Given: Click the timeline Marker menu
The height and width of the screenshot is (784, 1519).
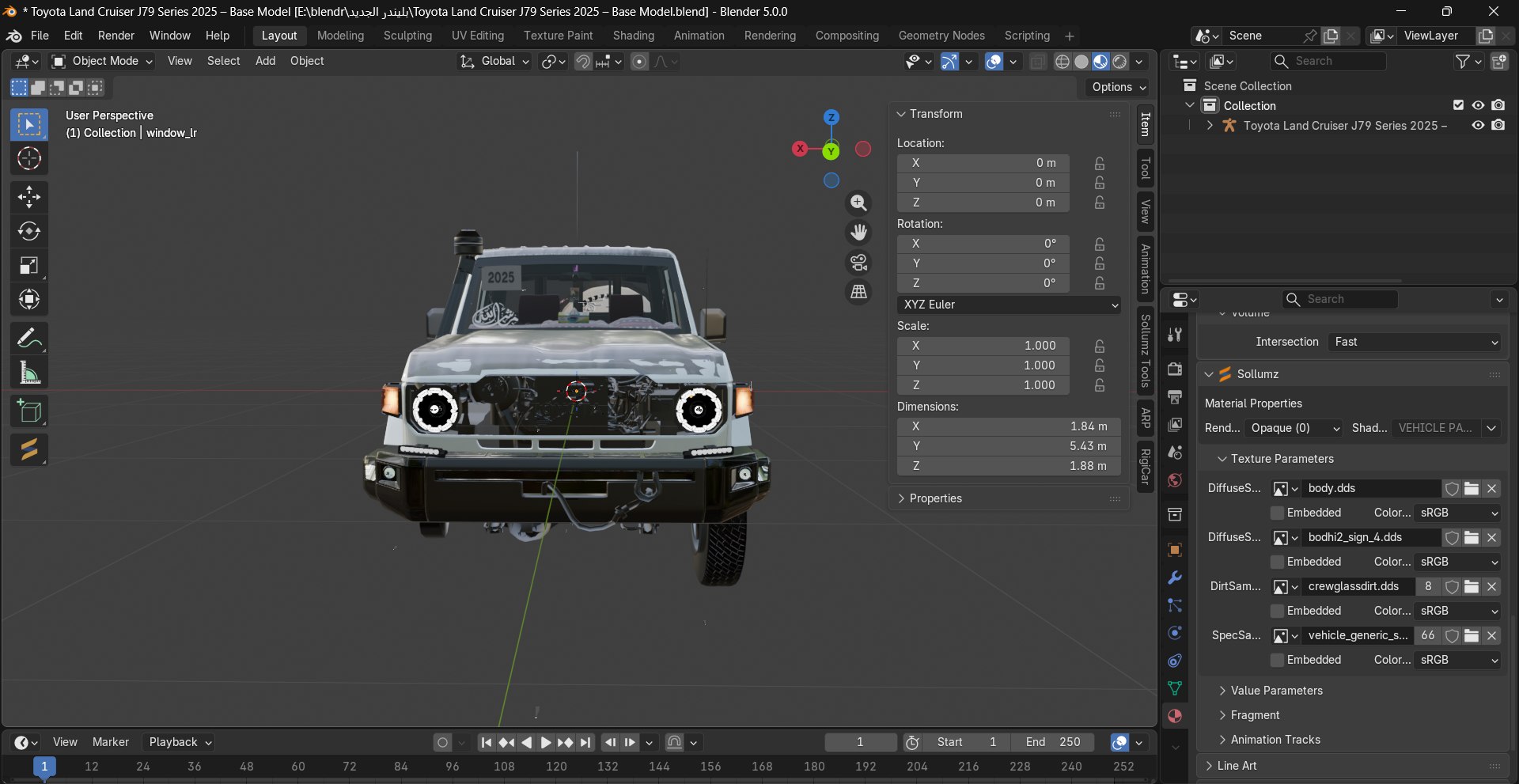Looking at the screenshot, I should pyautogui.click(x=110, y=743).
